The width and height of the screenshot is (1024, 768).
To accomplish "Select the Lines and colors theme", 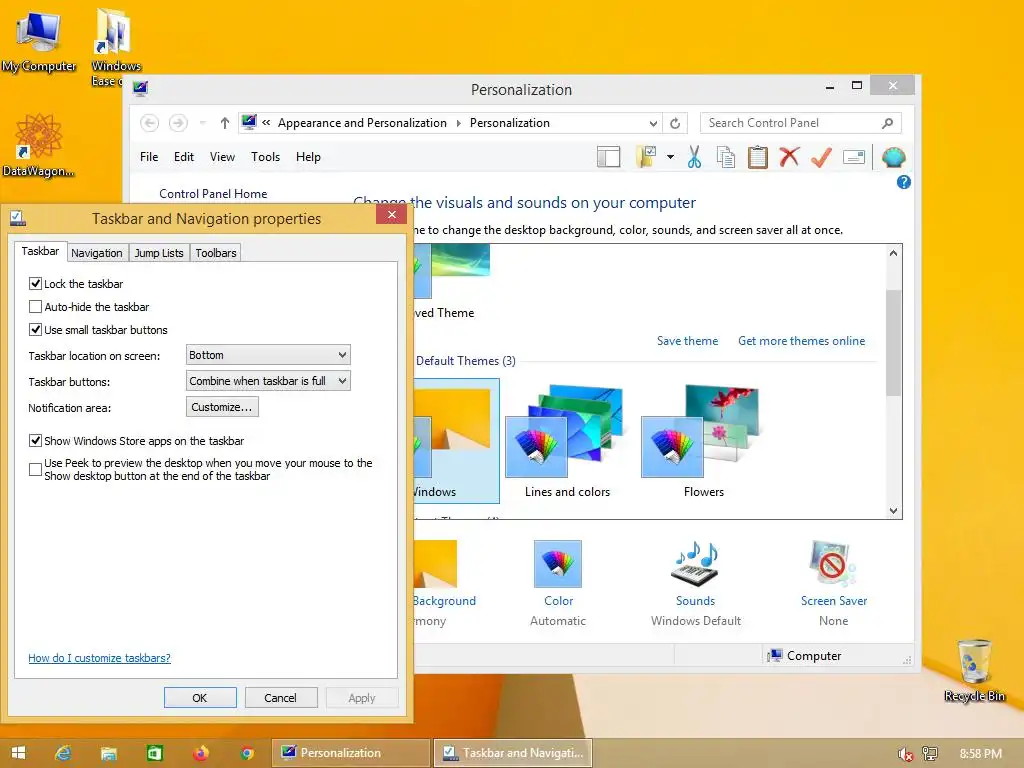I will [x=567, y=441].
